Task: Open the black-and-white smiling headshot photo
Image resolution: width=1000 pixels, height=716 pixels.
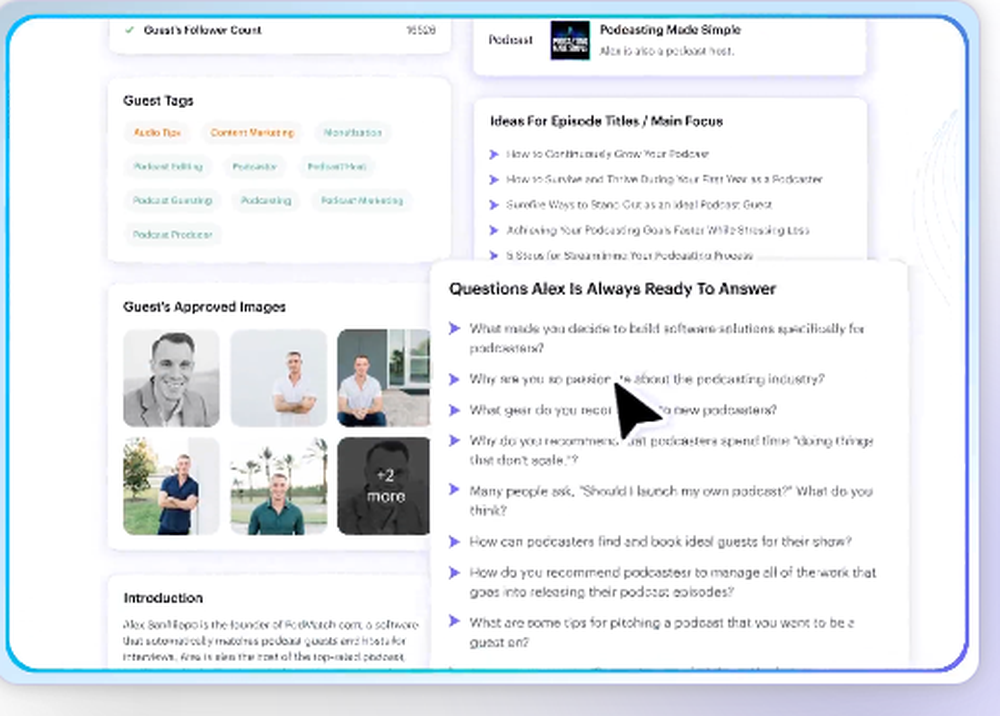Action: 171,377
